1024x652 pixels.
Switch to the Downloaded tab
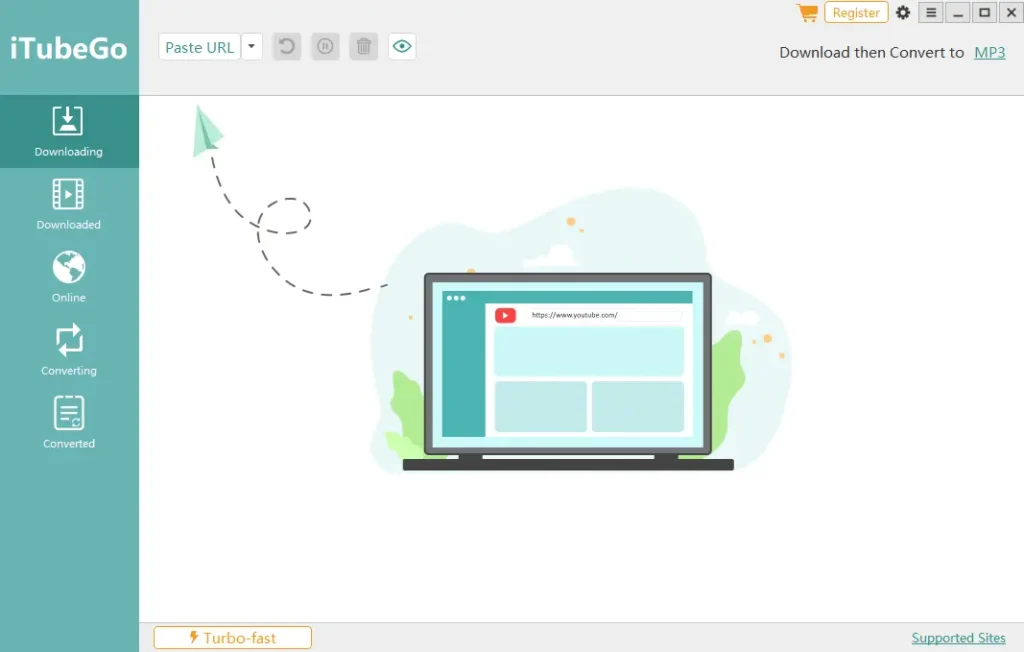69,204
